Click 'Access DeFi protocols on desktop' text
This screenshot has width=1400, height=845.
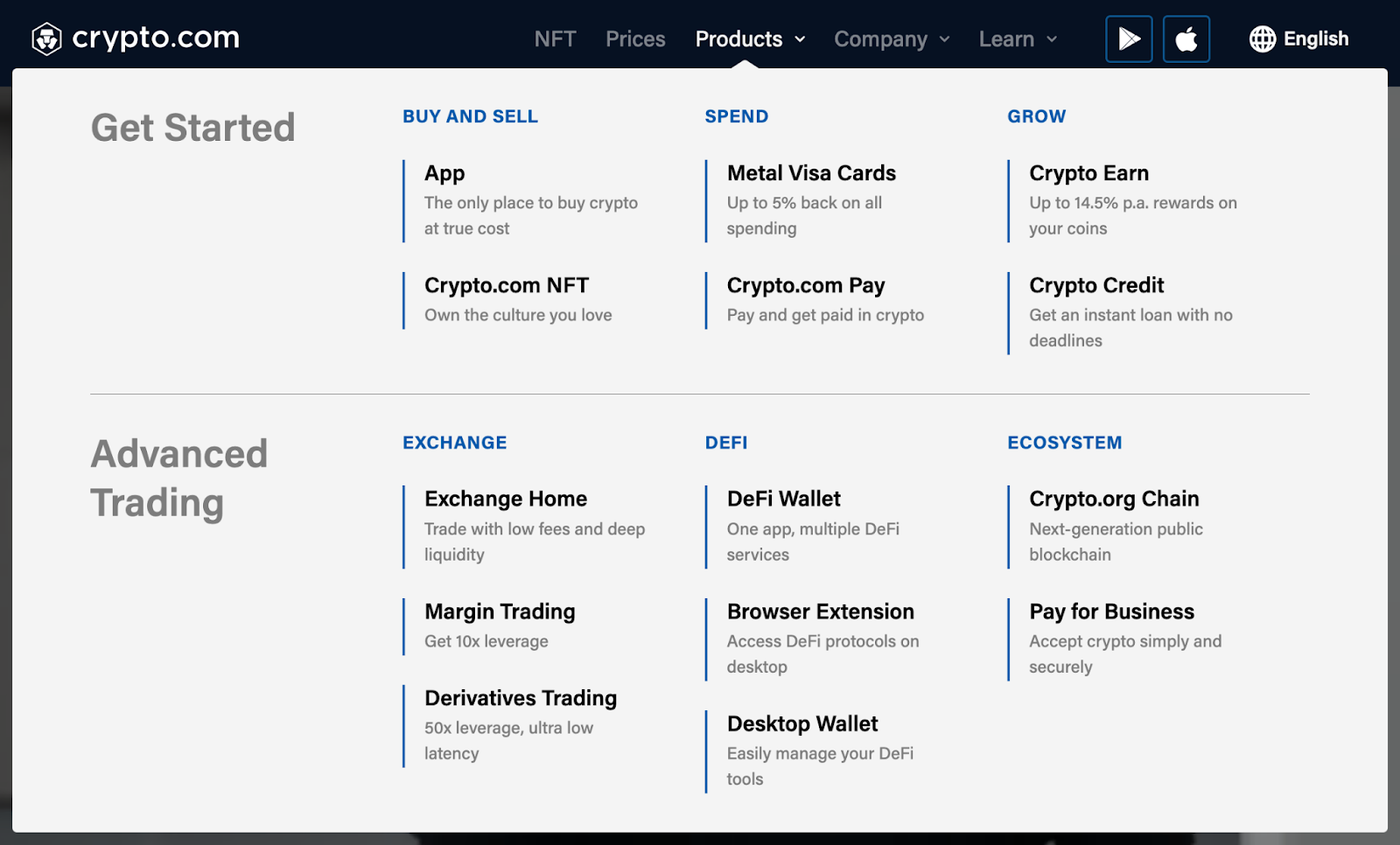[x=822, y=653]
